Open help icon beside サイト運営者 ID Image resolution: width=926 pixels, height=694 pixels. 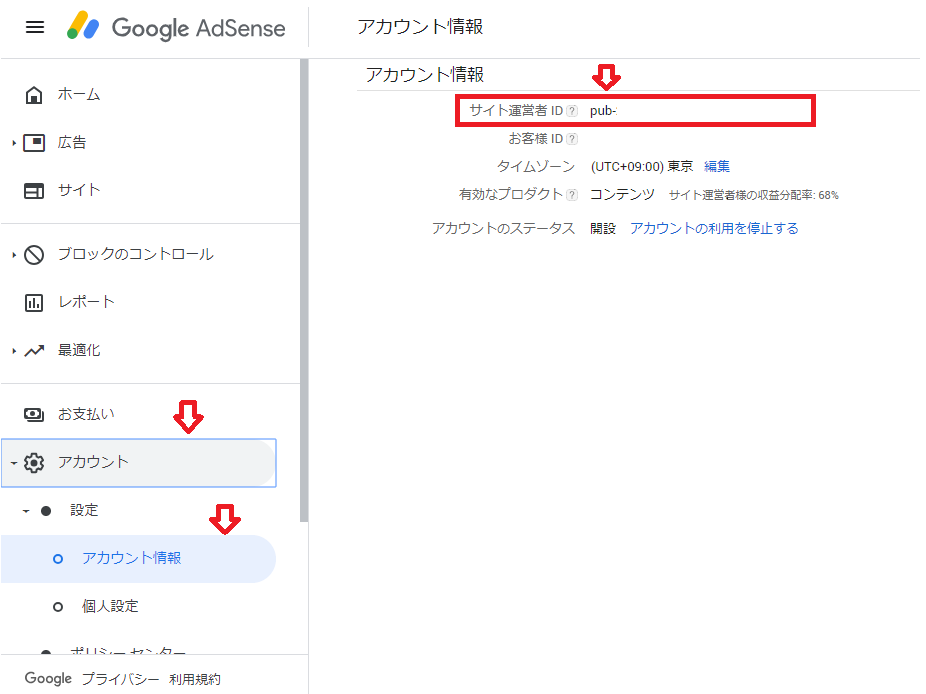[572, 111]
